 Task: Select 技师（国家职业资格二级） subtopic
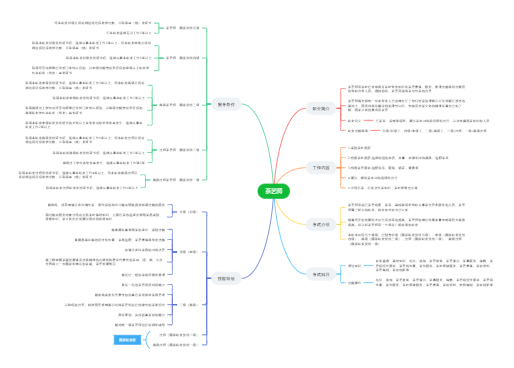(x=178, y=335)
